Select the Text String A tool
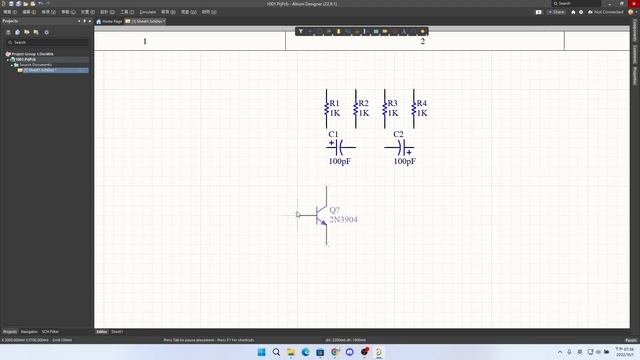Viewport: 640px width, 360px height. coord(404,31)
